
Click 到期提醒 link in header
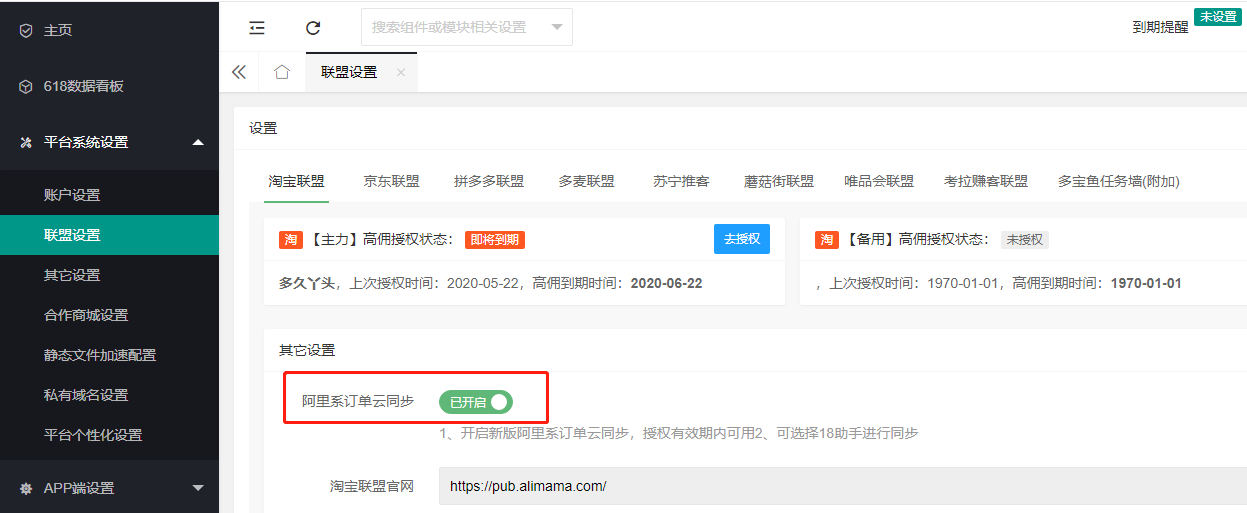pyautogui.click(x=1160, y=28)
